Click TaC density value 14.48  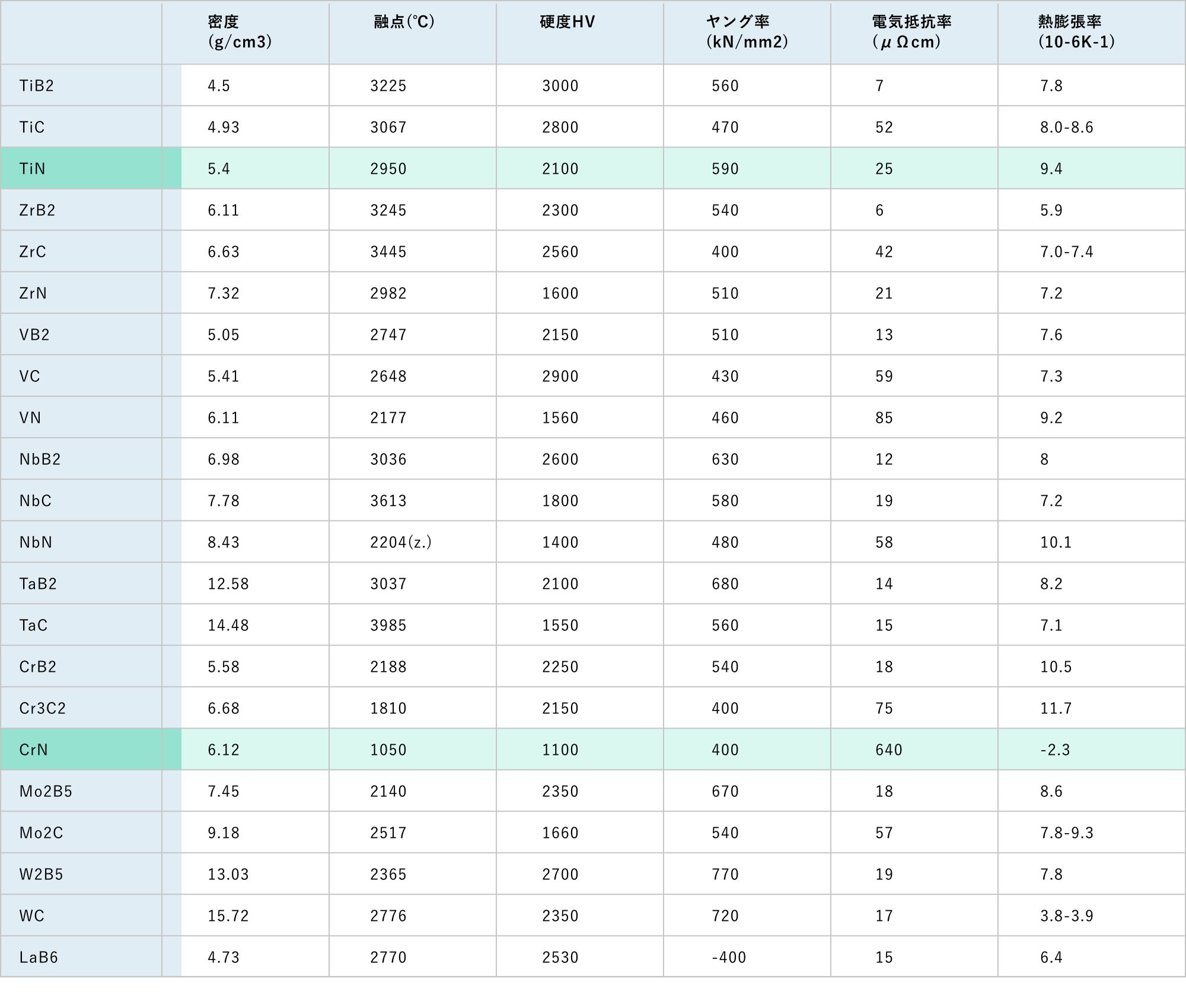pyautogui.click(x=228, y=626)
